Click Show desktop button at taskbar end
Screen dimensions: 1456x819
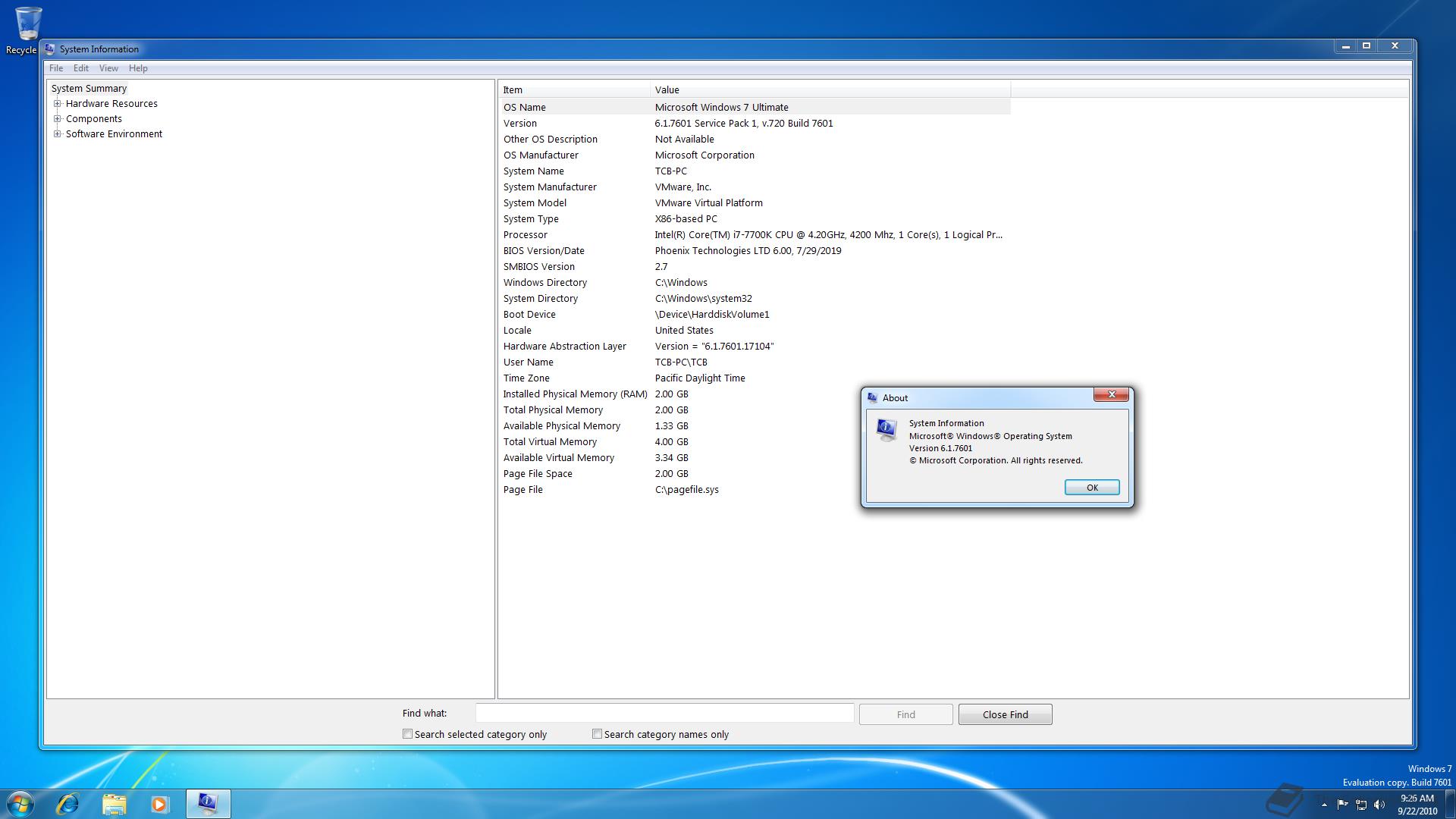(1450, 804)
